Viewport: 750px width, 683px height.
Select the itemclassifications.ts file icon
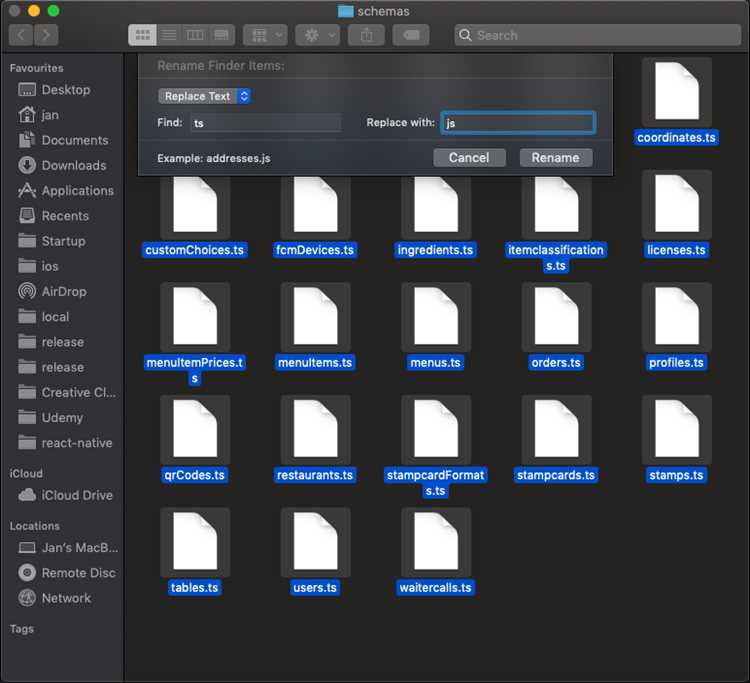(x=557, y=205)
